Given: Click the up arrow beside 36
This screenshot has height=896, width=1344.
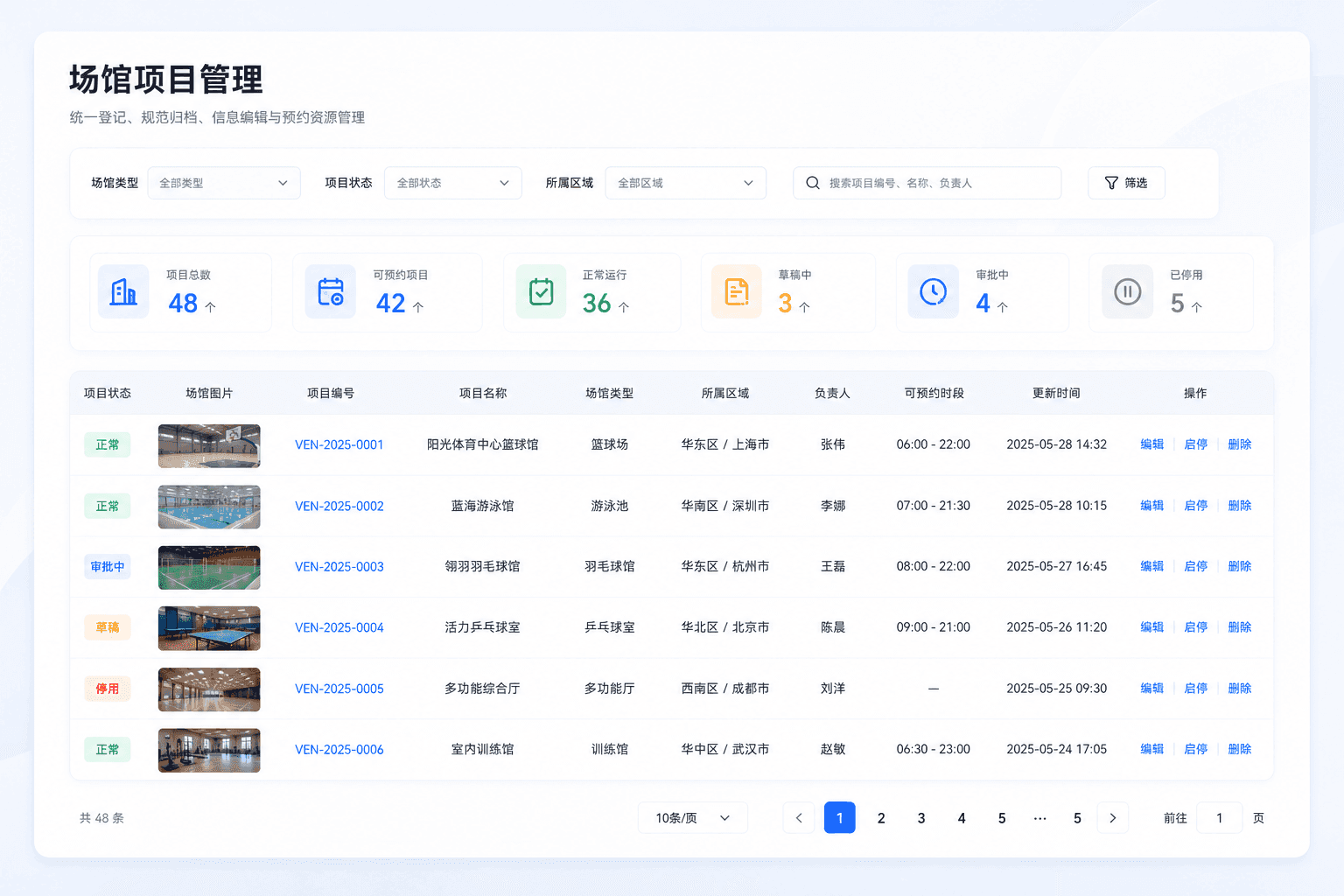Looking at the screenshot, I should 624,307.
